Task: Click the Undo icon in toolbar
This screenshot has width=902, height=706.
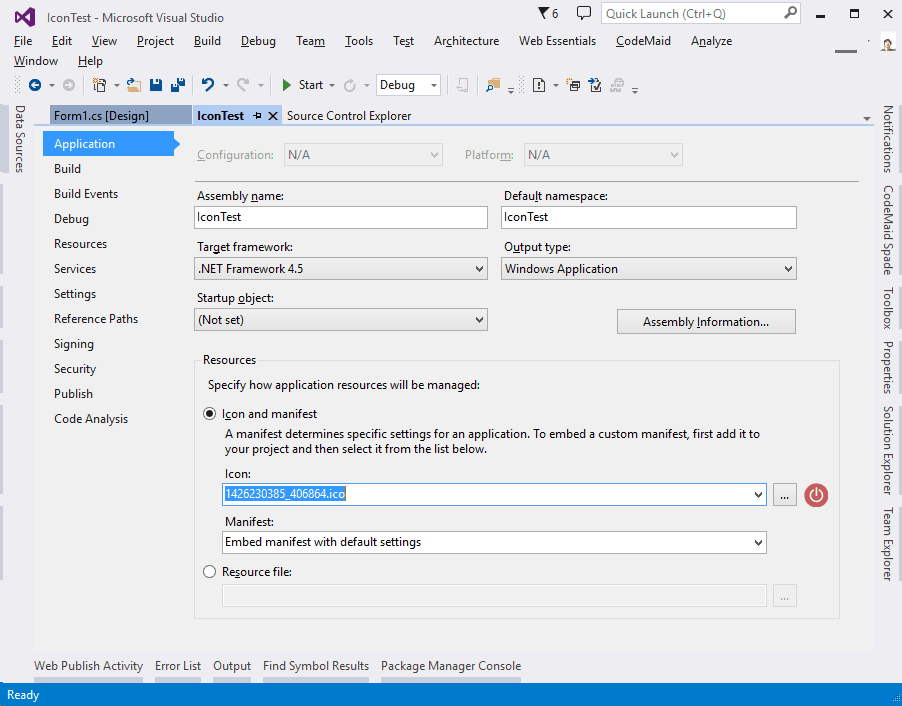Action: (207, 86)
